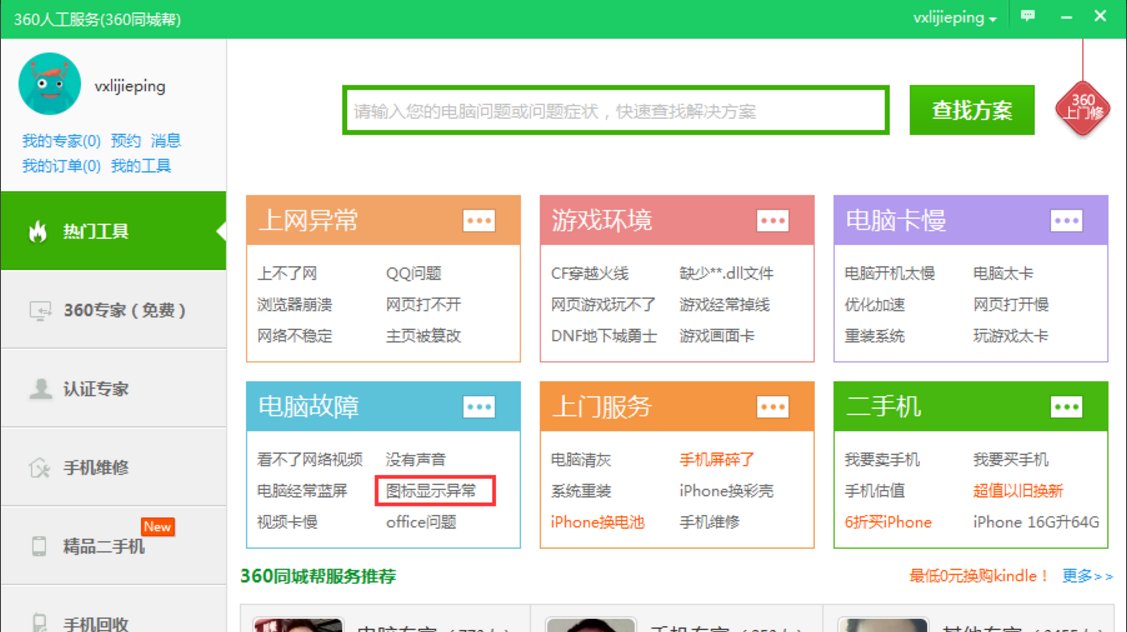
Task: Expand more topics for 上网异常
Action: tap(477, 221)
